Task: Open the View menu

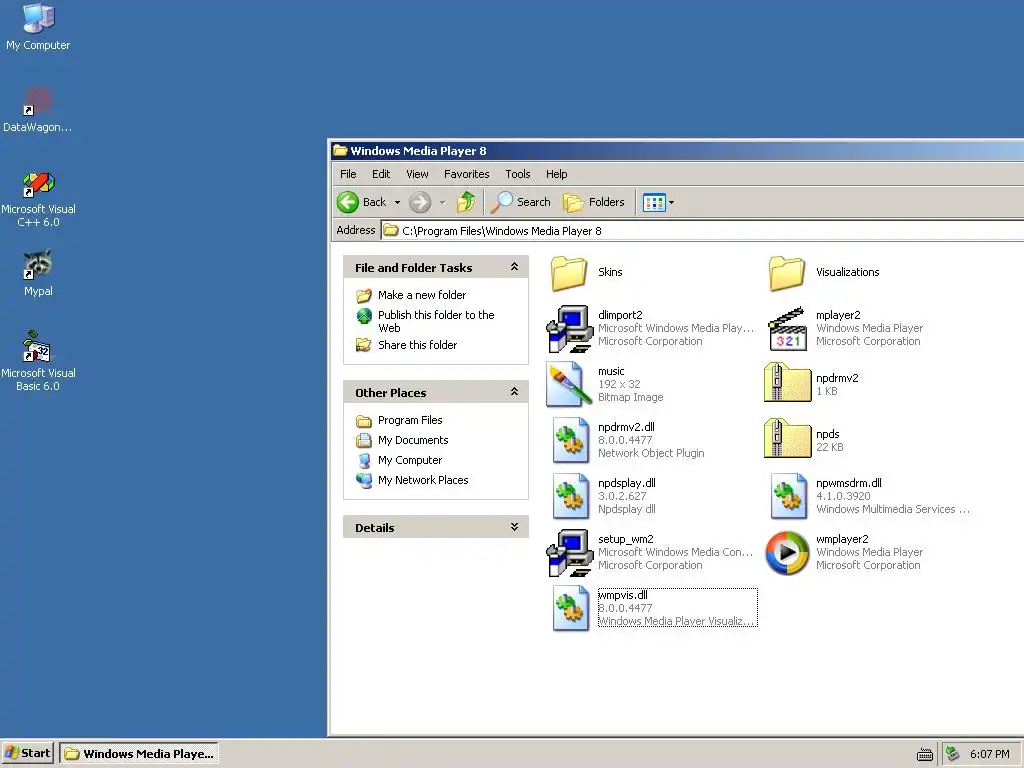Action: 417,174
